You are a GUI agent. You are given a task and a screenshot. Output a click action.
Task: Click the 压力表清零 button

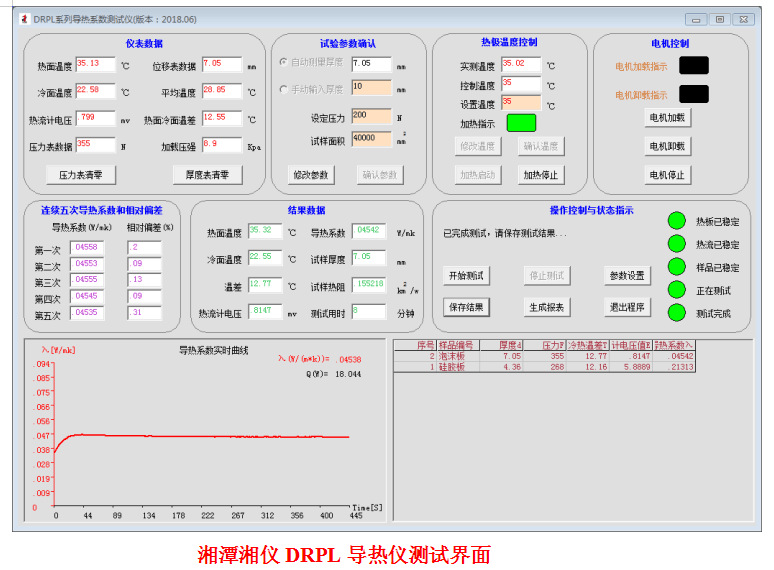coord(80,175)
